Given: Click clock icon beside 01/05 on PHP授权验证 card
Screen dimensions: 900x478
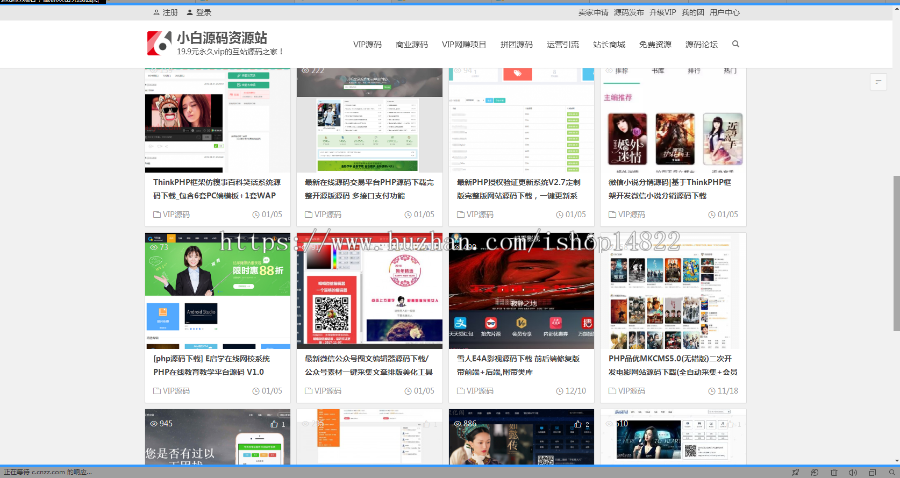Looking at the screenshot, I should (560, 215).
